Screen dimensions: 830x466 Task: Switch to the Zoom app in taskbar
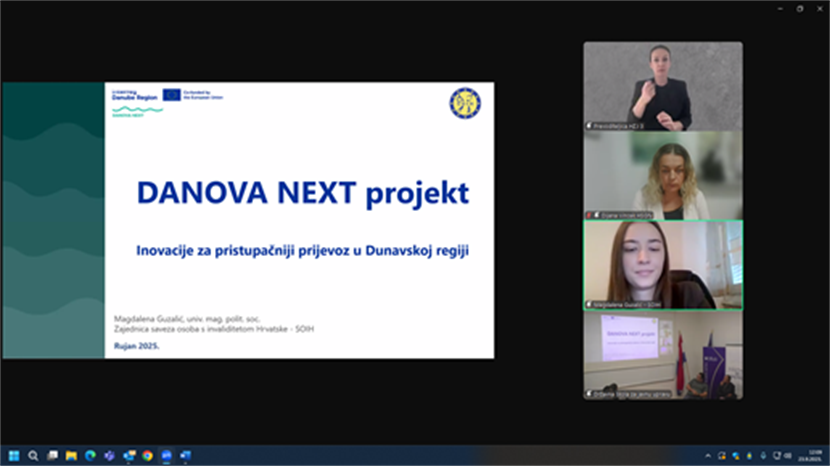coord(166,456)
